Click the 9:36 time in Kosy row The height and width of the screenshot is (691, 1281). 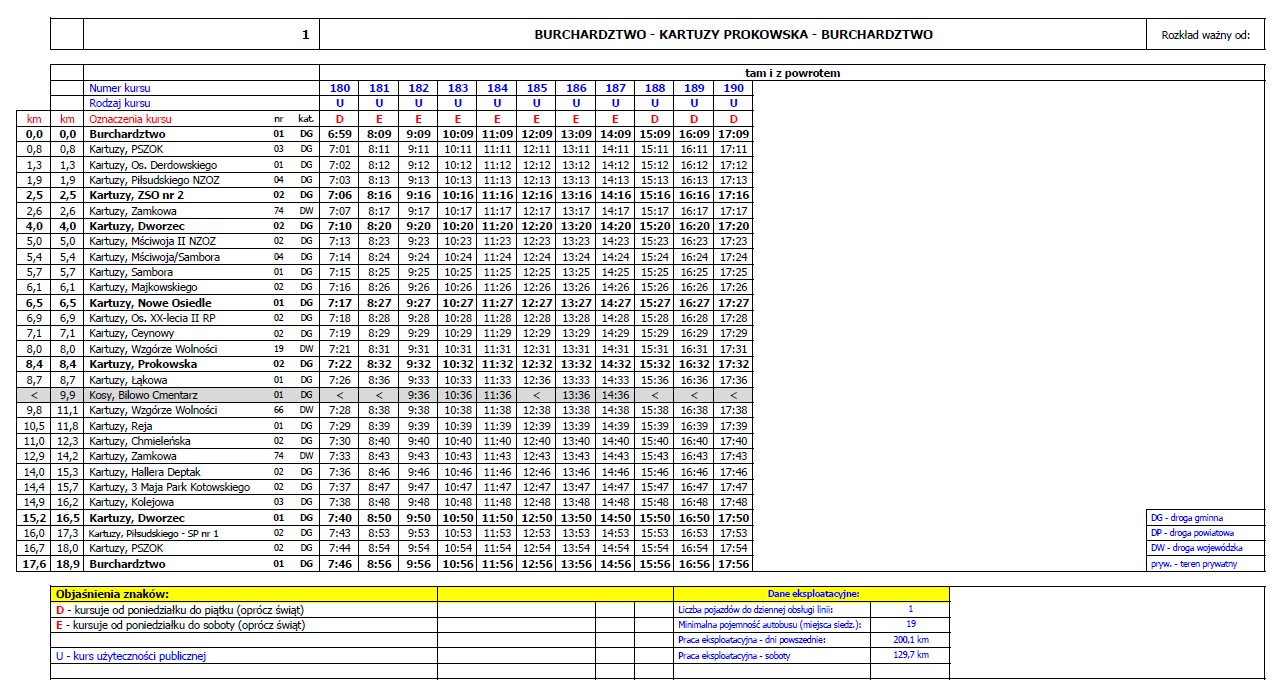point(419,395)
